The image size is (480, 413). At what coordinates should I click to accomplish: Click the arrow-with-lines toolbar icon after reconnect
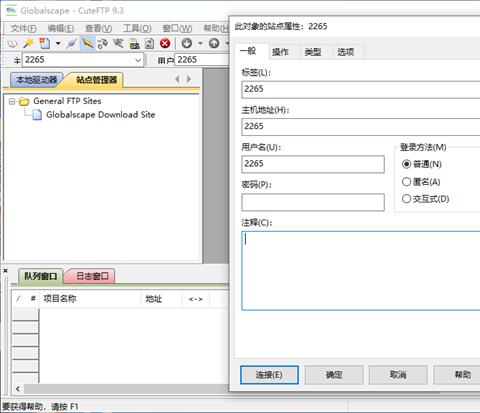[118, 43]
